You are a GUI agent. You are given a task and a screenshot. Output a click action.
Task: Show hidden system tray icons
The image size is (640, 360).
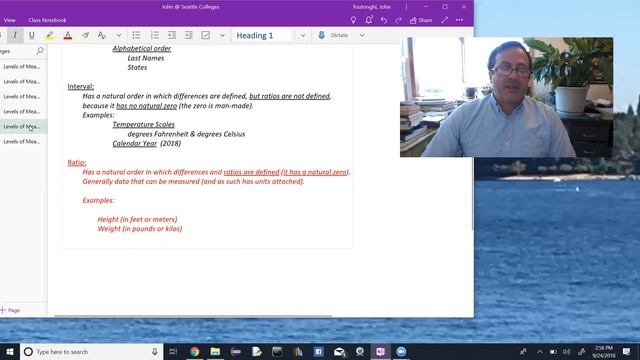540,351
